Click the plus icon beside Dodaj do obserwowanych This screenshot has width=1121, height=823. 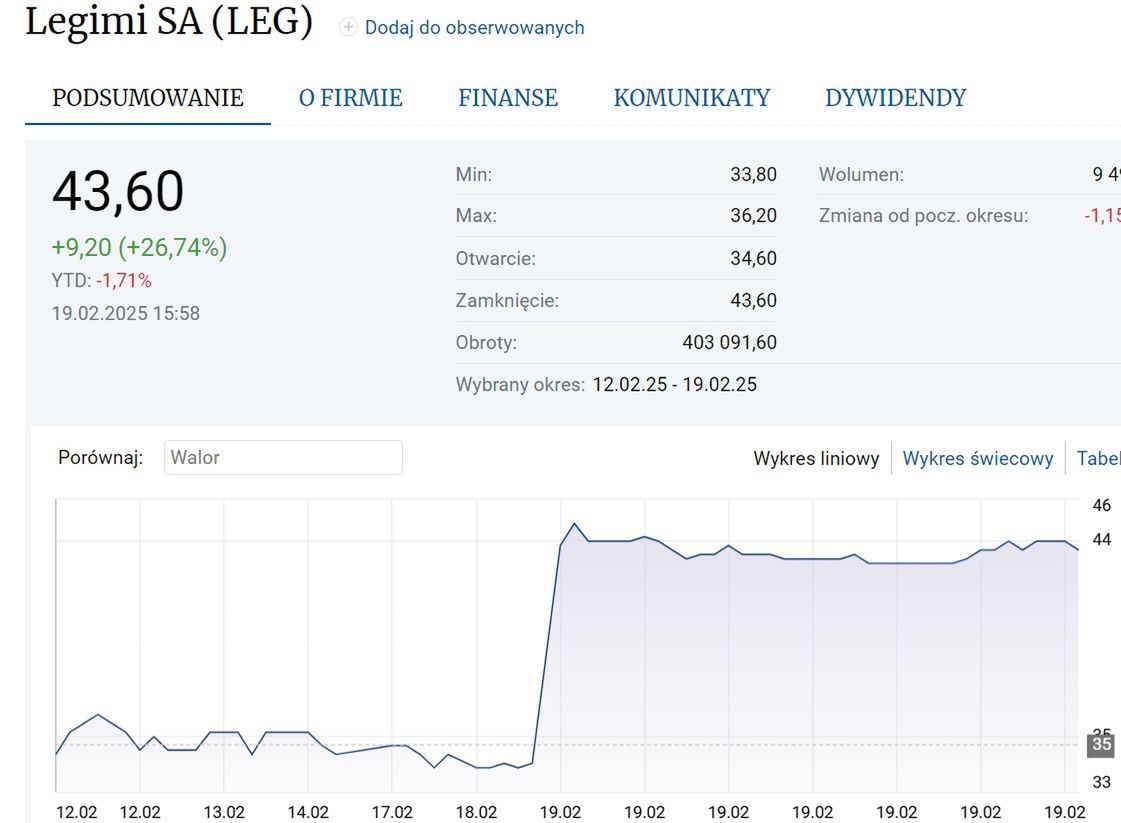click(348, 28)
